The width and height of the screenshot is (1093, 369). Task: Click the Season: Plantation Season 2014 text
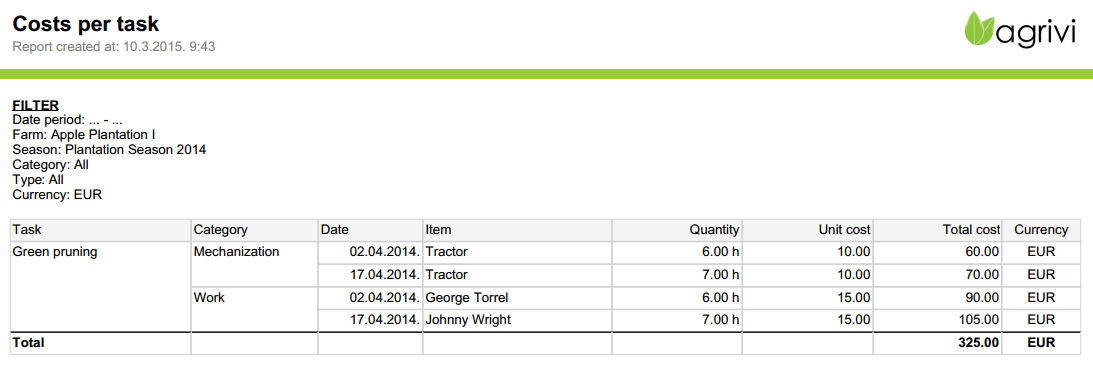click(x=109, y=150)
